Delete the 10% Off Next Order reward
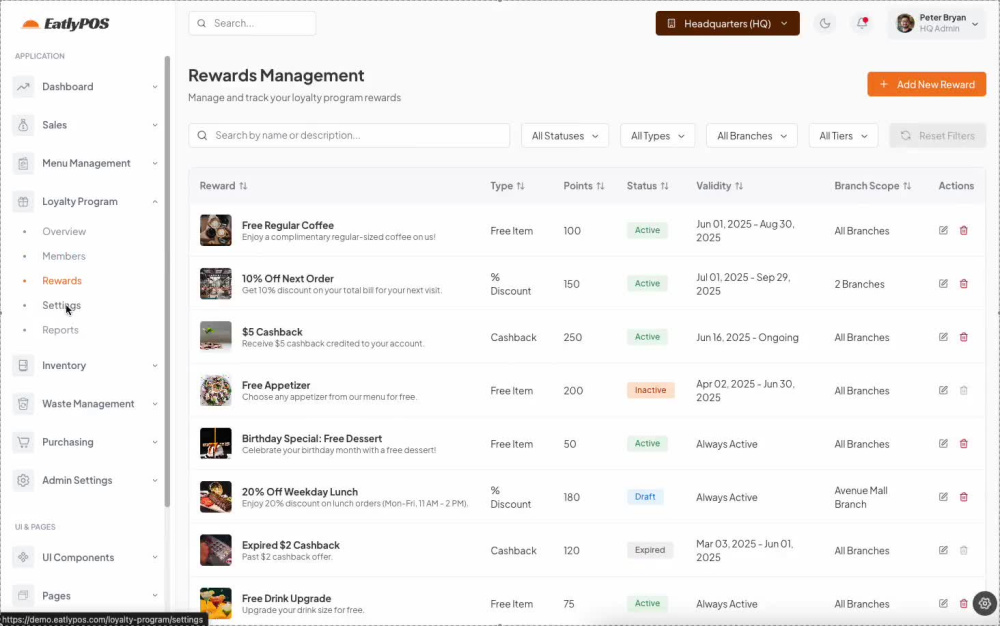The image size is (1000, 626). pos(964,284)
